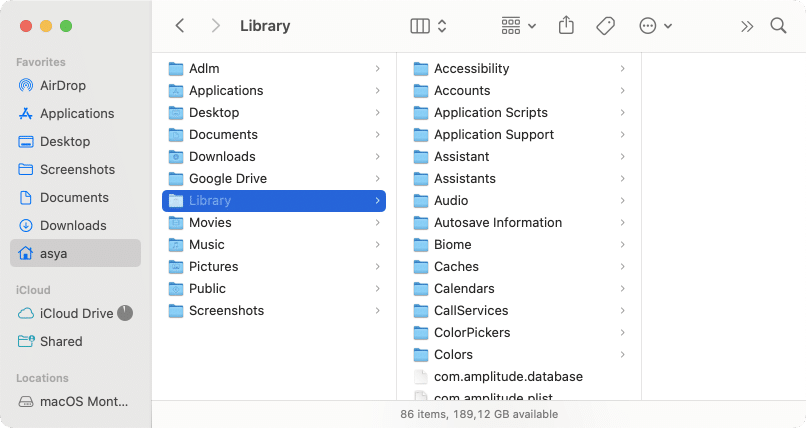Switch view using column view icon
This screenshot has width=806, height=428.
[x=420, y=26]
